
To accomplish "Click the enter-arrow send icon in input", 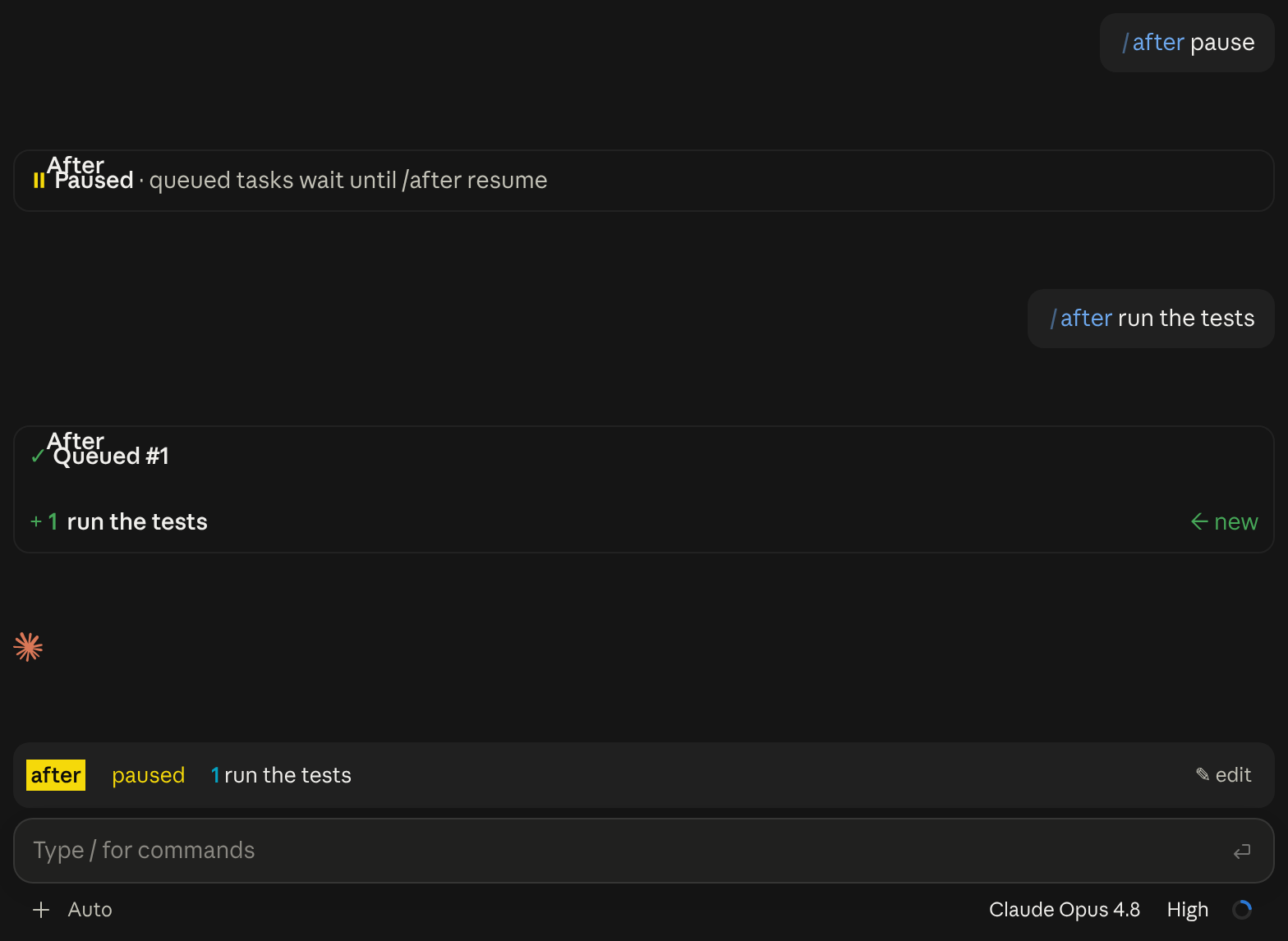I will click(1241, 851).
